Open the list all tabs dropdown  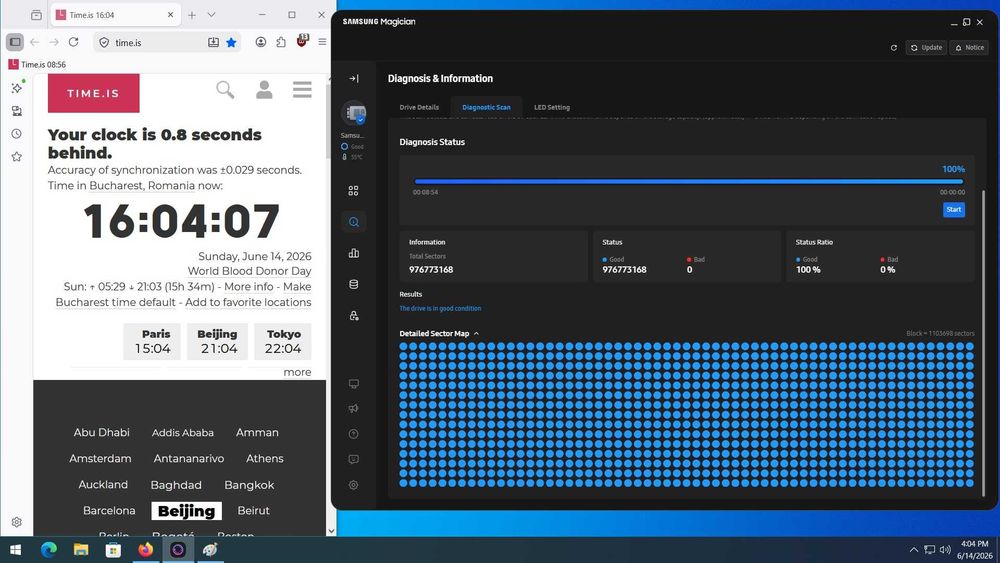pos(211,15)
